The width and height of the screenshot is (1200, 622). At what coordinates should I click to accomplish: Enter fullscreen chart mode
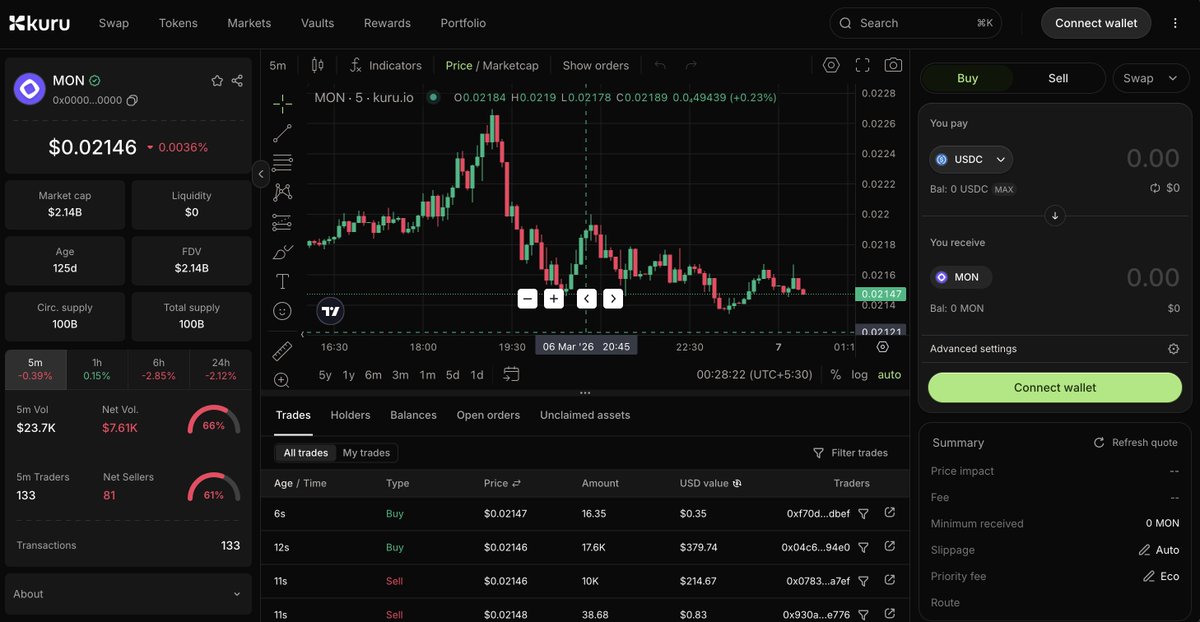click(x=862, y=65)
